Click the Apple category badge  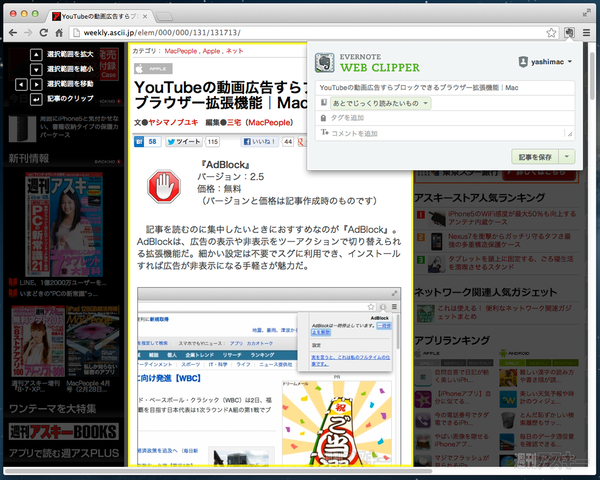tap(153, 69)
